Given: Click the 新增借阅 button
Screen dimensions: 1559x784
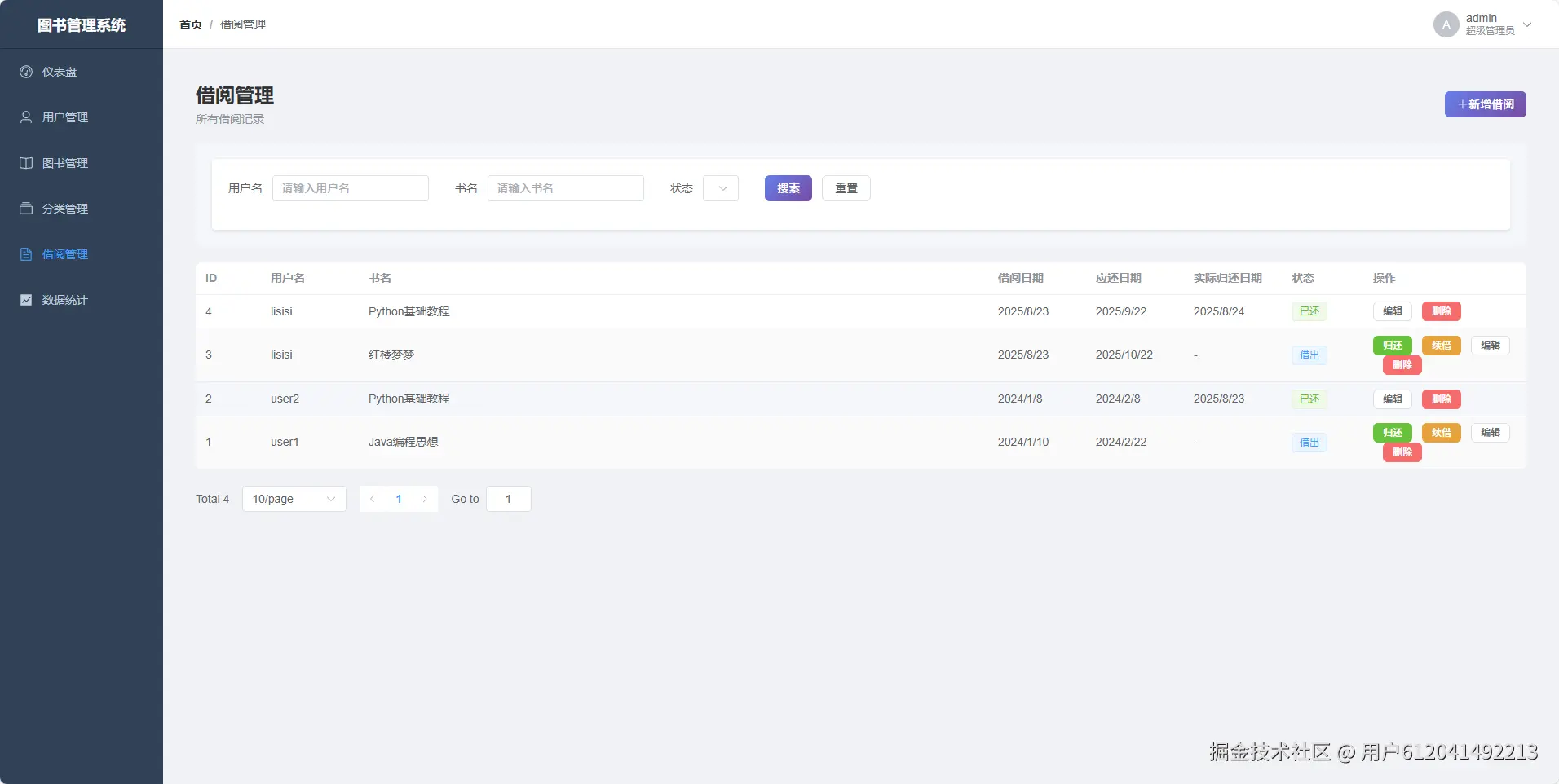Looking at the screenshot, I should coord(1485,104).
